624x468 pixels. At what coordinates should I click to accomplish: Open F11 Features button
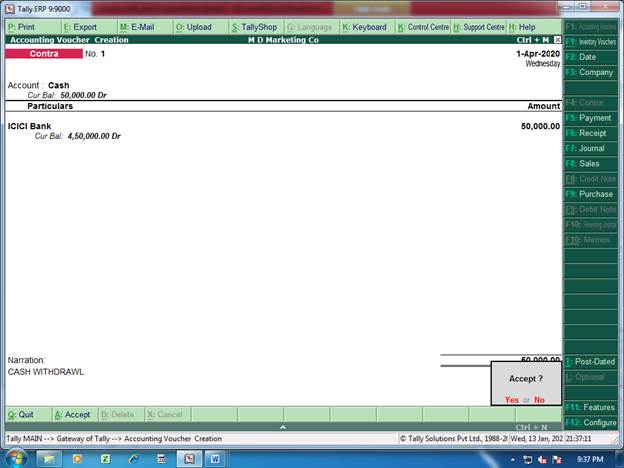pyautogui.click(x=591, y=408)
